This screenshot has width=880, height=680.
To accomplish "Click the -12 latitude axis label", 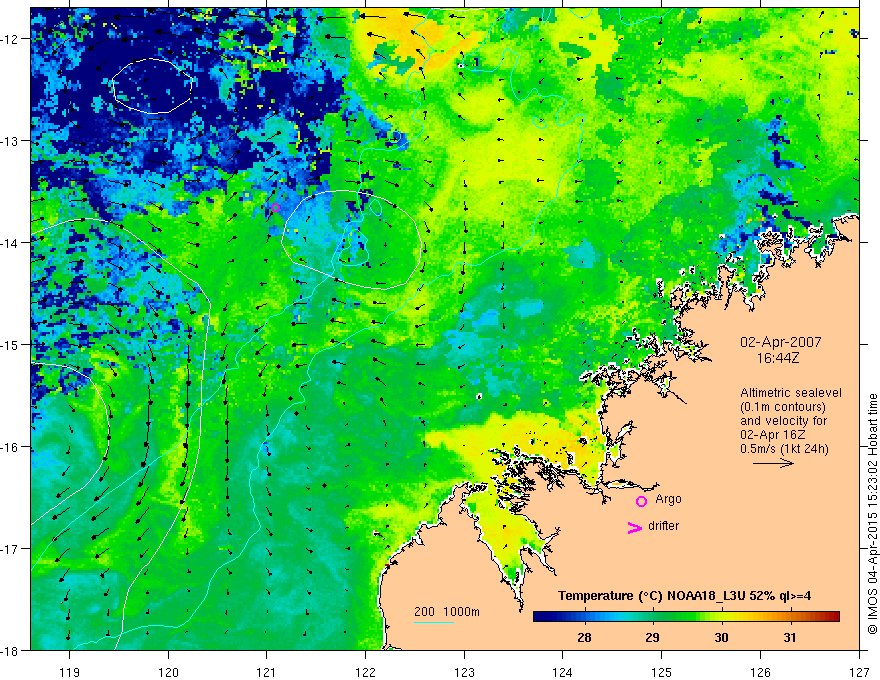I will (11, 39).
